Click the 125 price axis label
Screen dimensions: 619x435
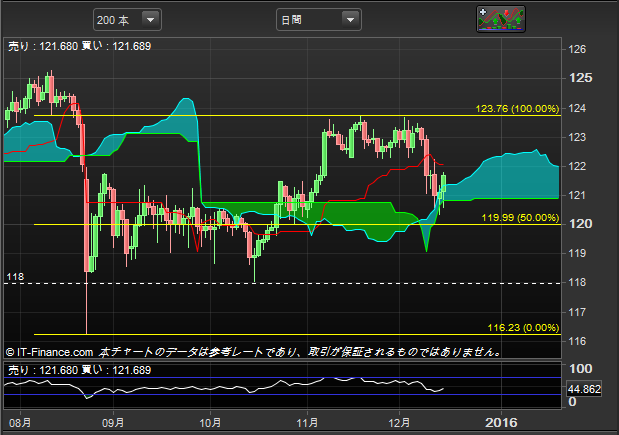point(580,78)
